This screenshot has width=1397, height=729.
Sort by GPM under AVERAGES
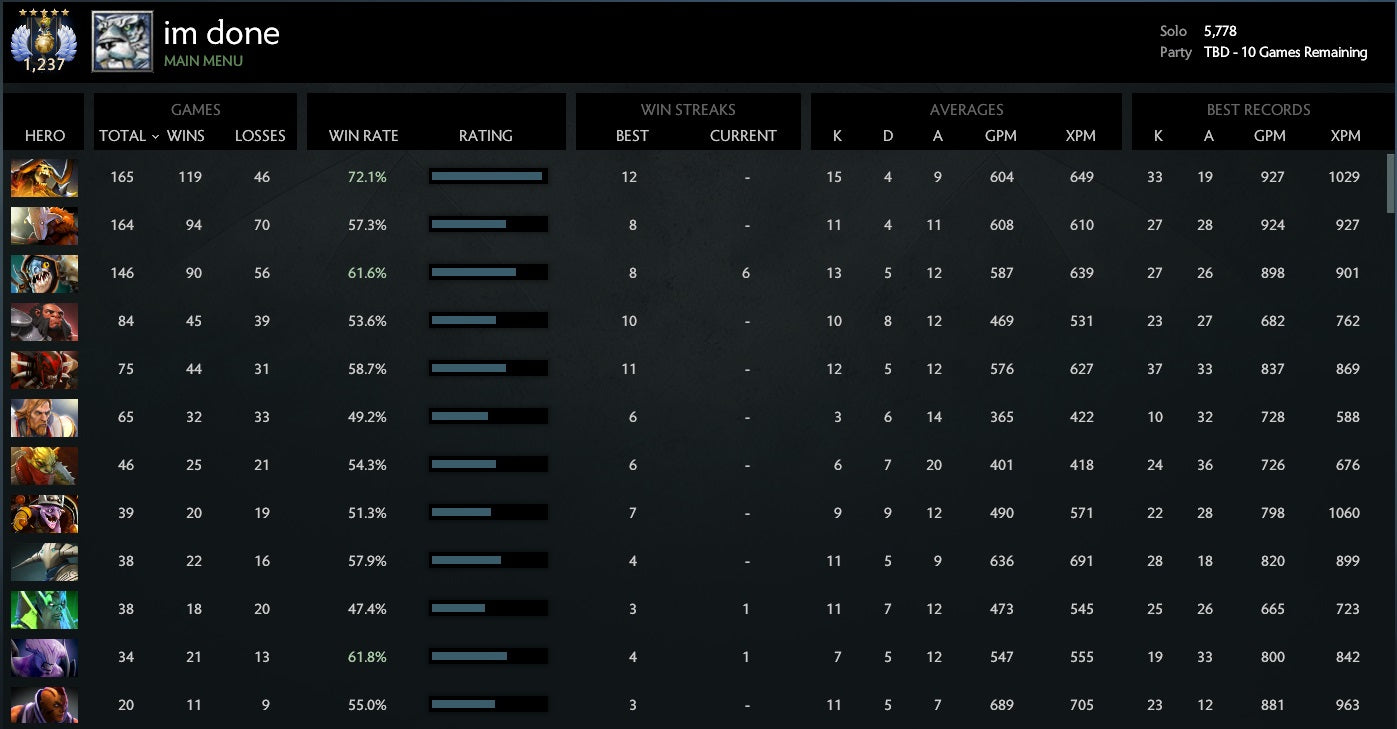[x=1001, y=136]
